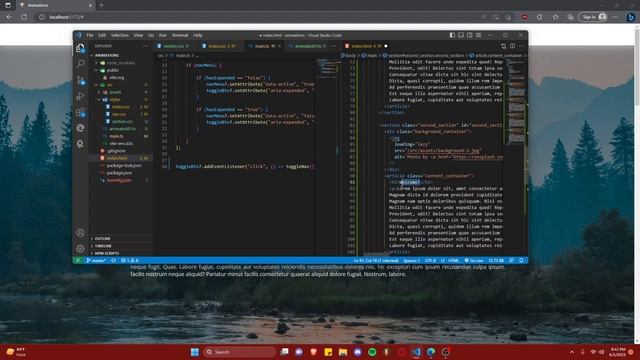Open the errors and warnings count

(x=130, y=260)
